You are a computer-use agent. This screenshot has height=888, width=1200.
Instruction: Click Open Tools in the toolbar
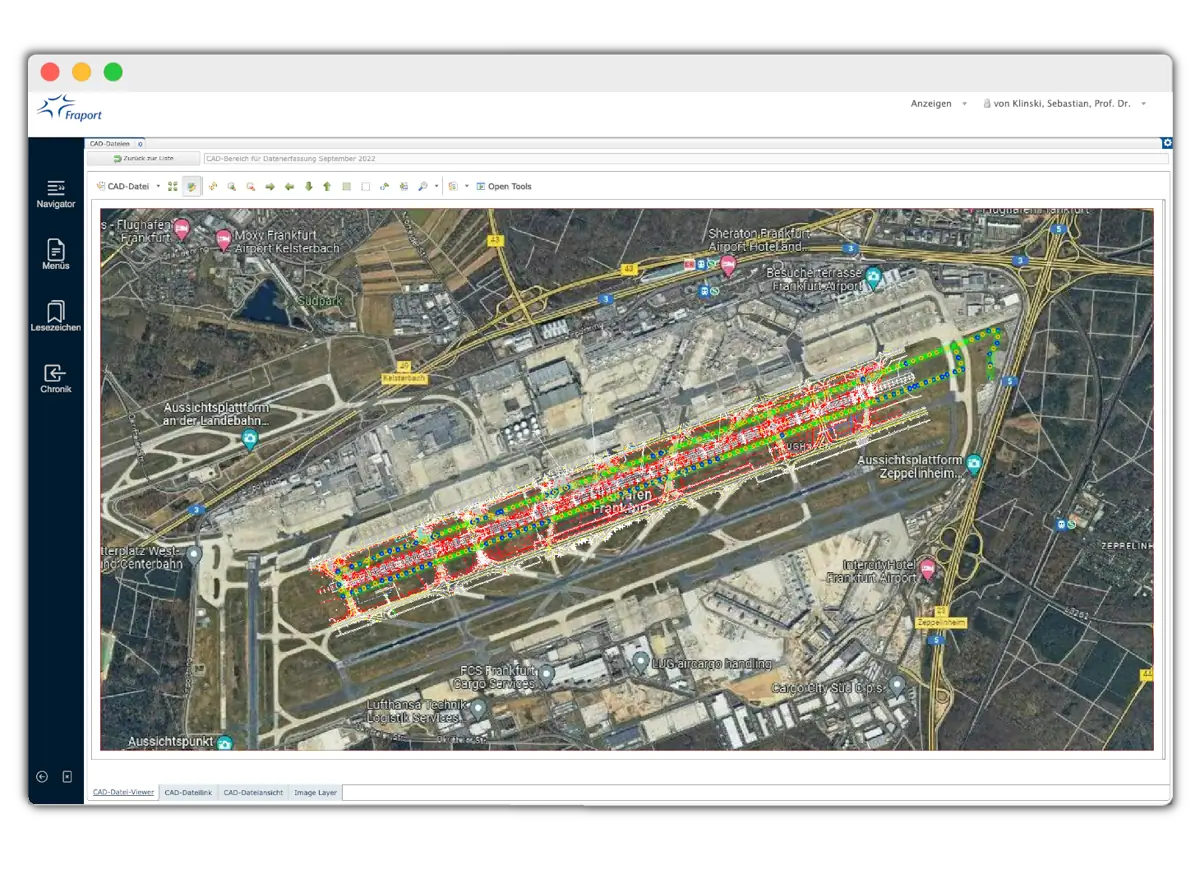pyautogui.click(x=508, y=186)
